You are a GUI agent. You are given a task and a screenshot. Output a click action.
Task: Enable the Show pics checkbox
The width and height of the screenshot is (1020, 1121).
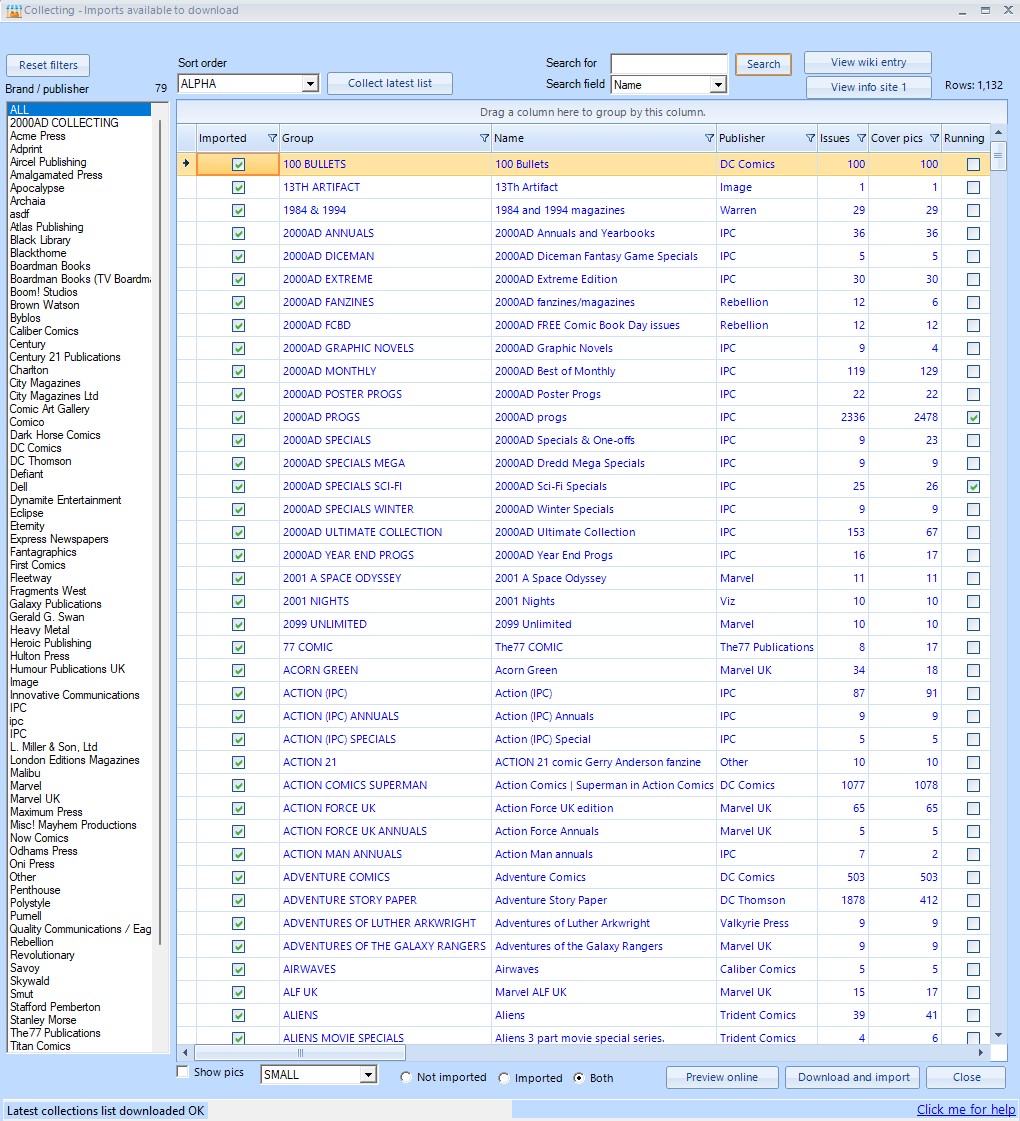(x=183, y=1072)
